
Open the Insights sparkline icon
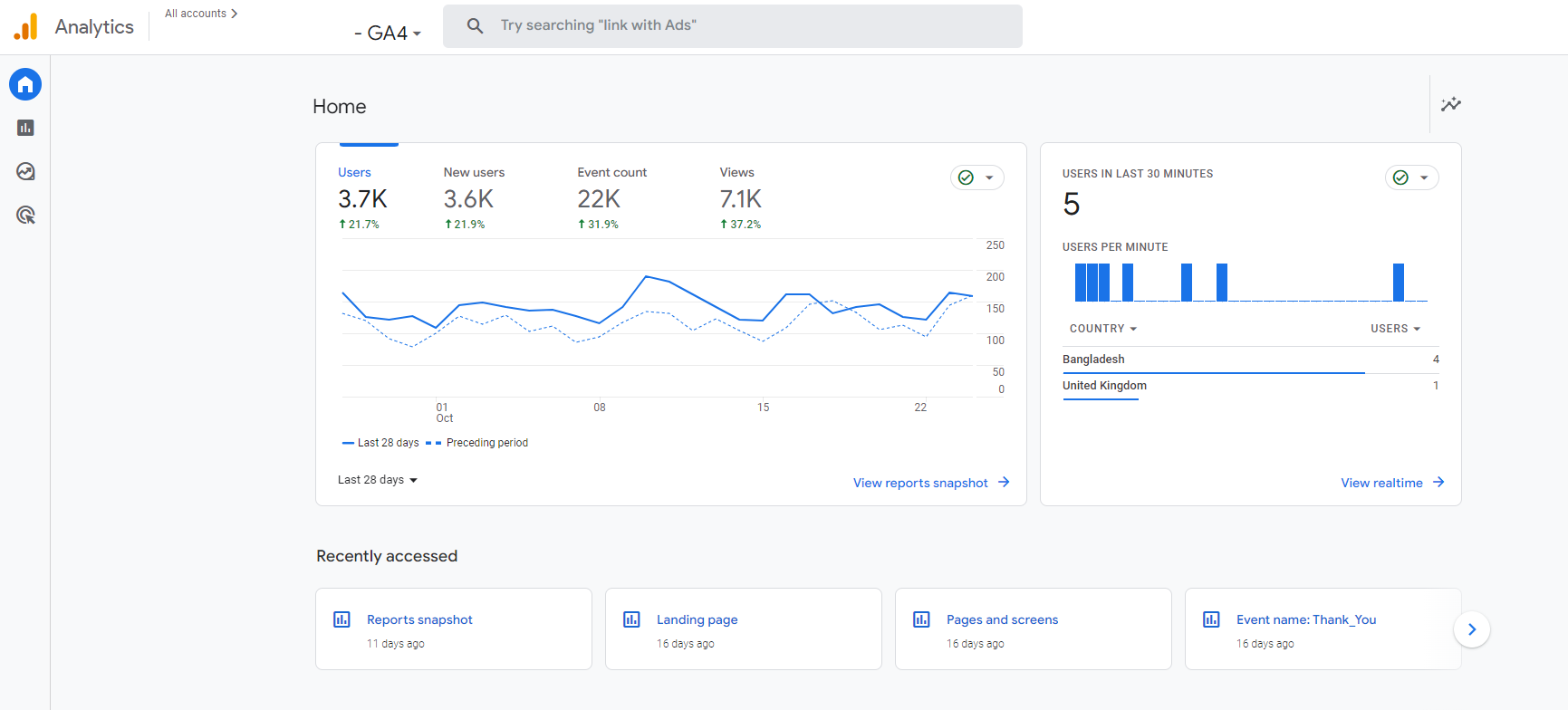tap(1450, 104)
